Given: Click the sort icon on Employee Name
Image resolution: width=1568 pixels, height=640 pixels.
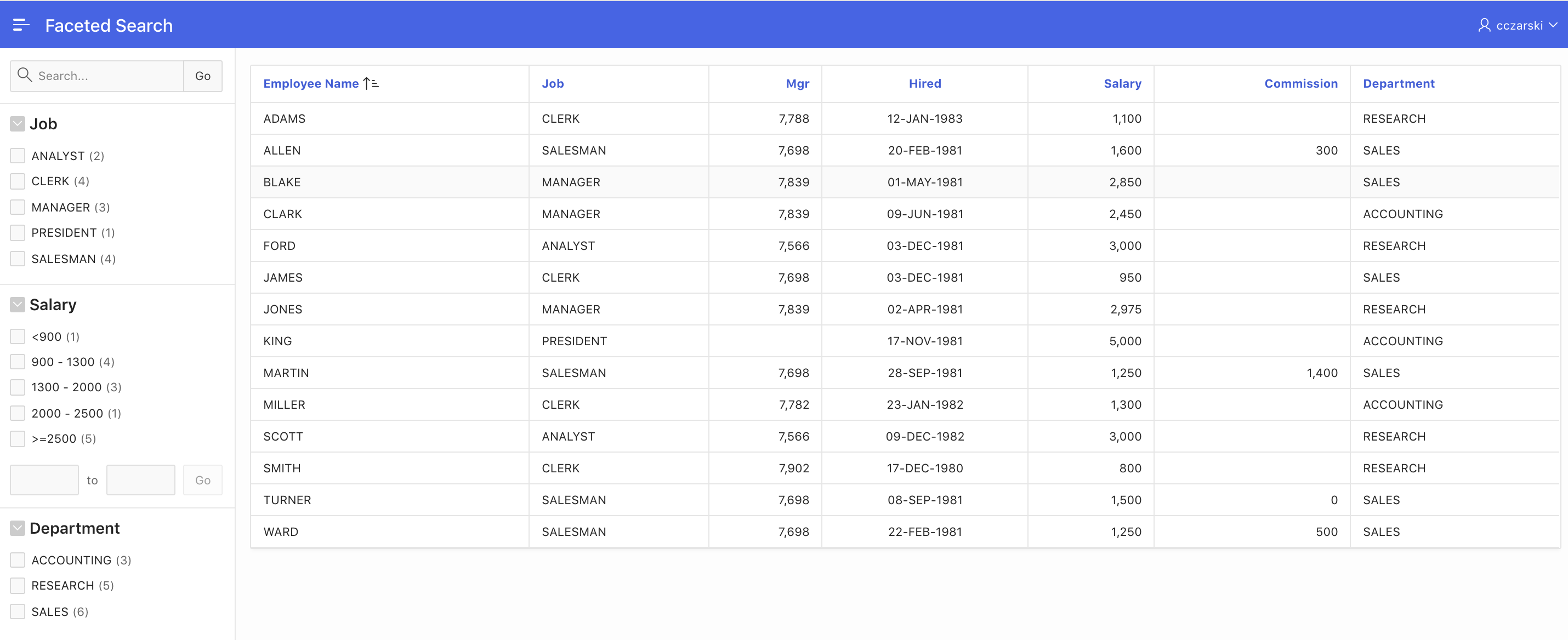Looking at the screenshot, I should click(370, 83).
